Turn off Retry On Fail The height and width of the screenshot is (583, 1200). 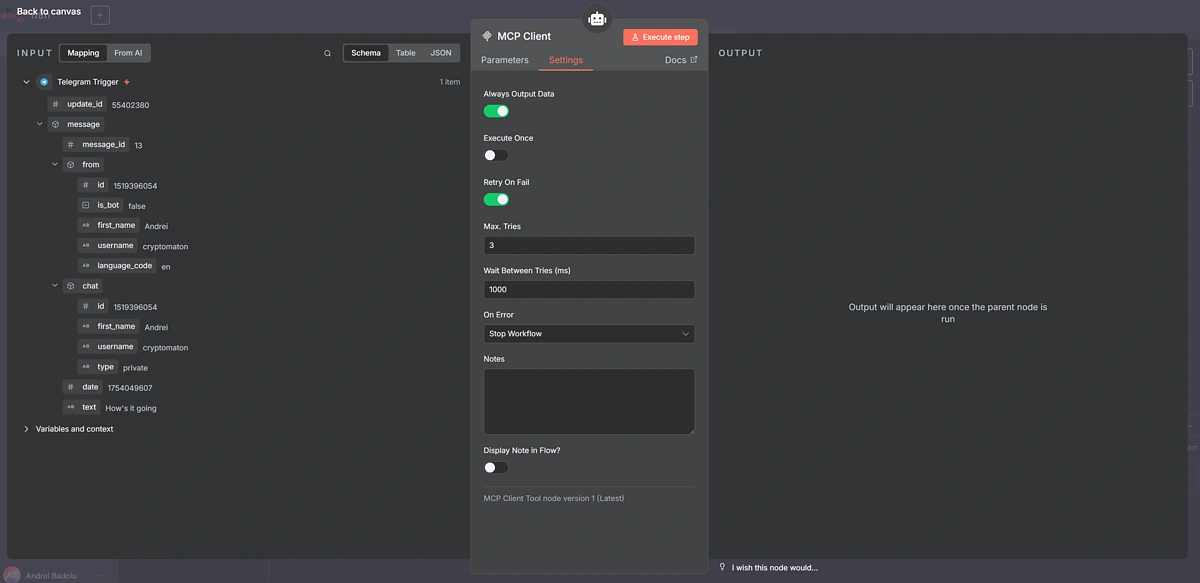pos(496,199)
